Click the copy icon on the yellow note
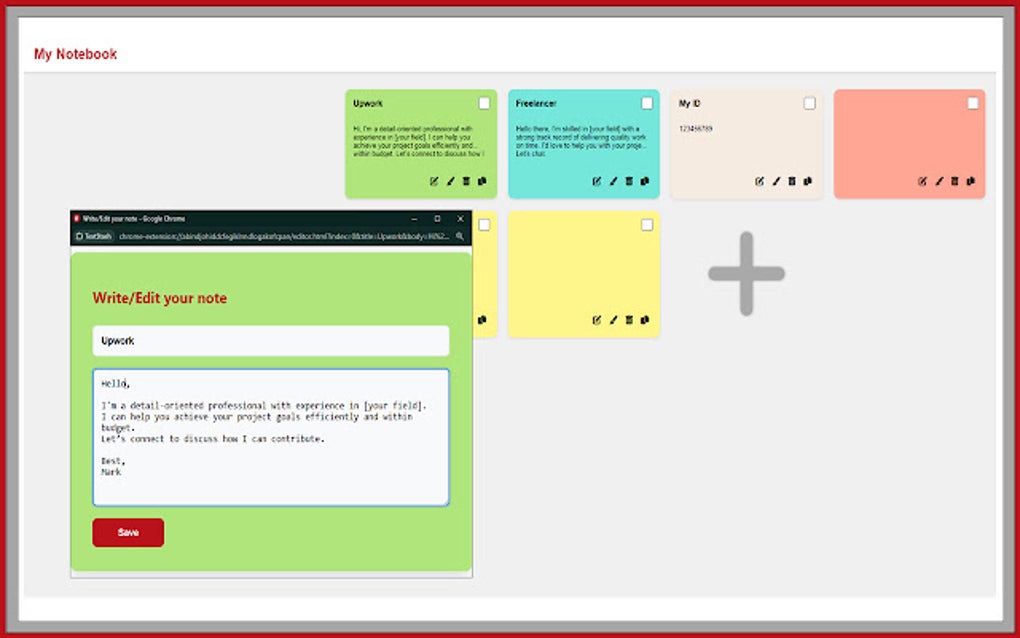This screenshot has height=638, width=1020. pos(645,321)
